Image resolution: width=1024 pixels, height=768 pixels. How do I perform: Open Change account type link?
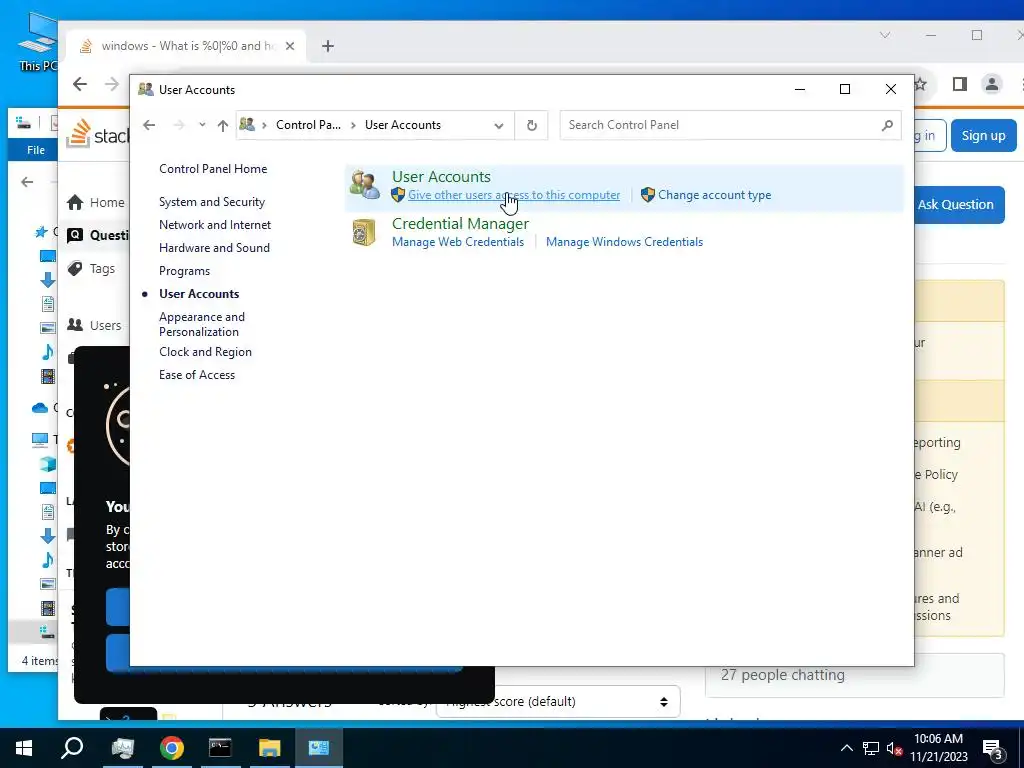click(714, 195)
